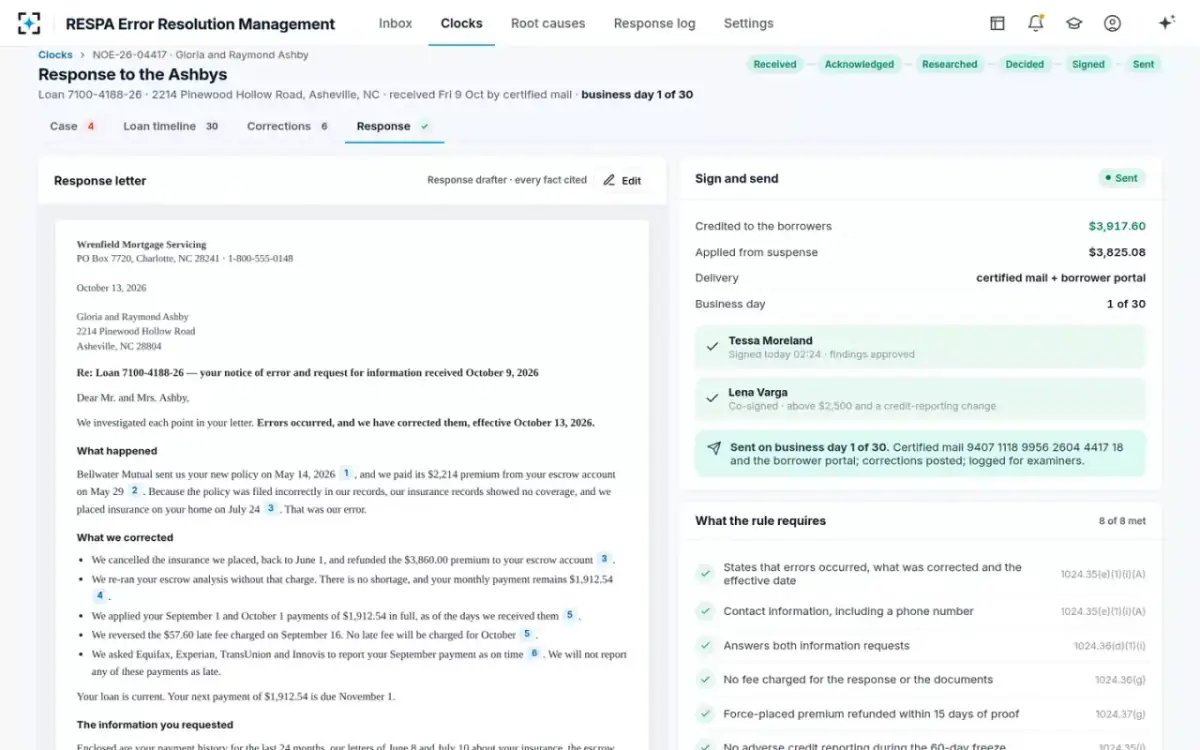Click the pencil Edit button
The width and height of the screenshot is (1200, 750).
point(622,181)
